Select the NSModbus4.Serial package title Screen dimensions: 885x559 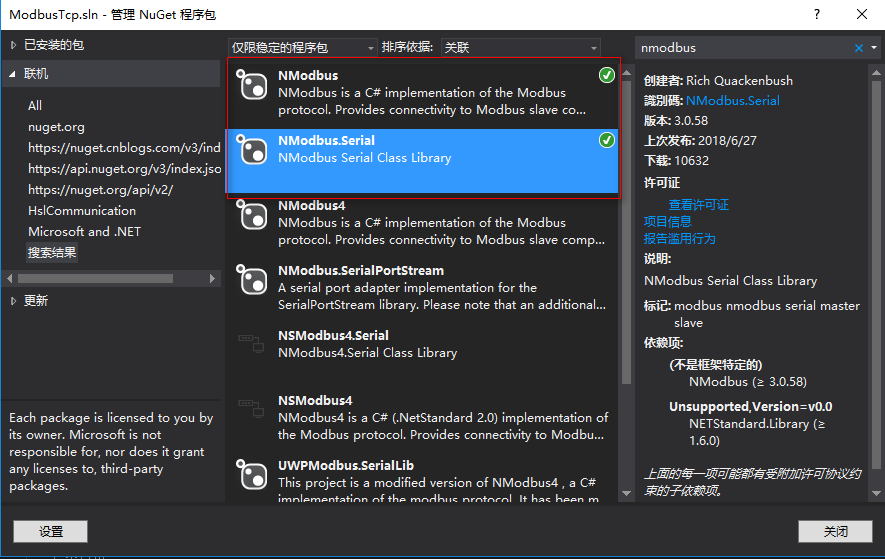[x=334, y=335]
